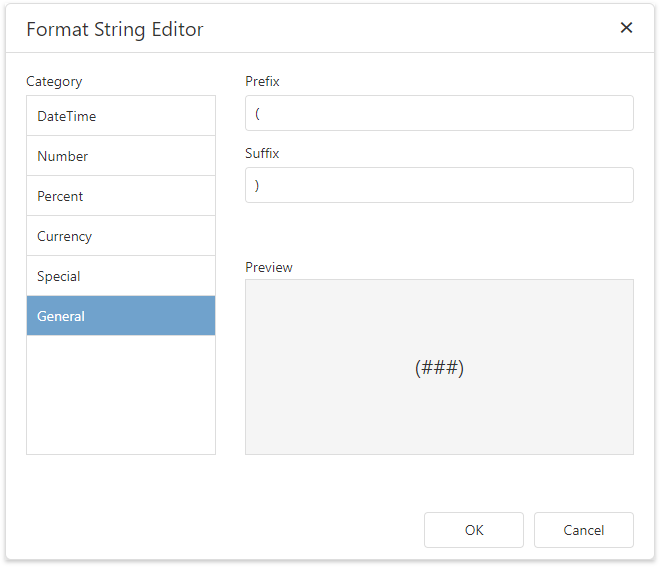Click the Category heading label

pyautogui.click(x=54, y=82)
